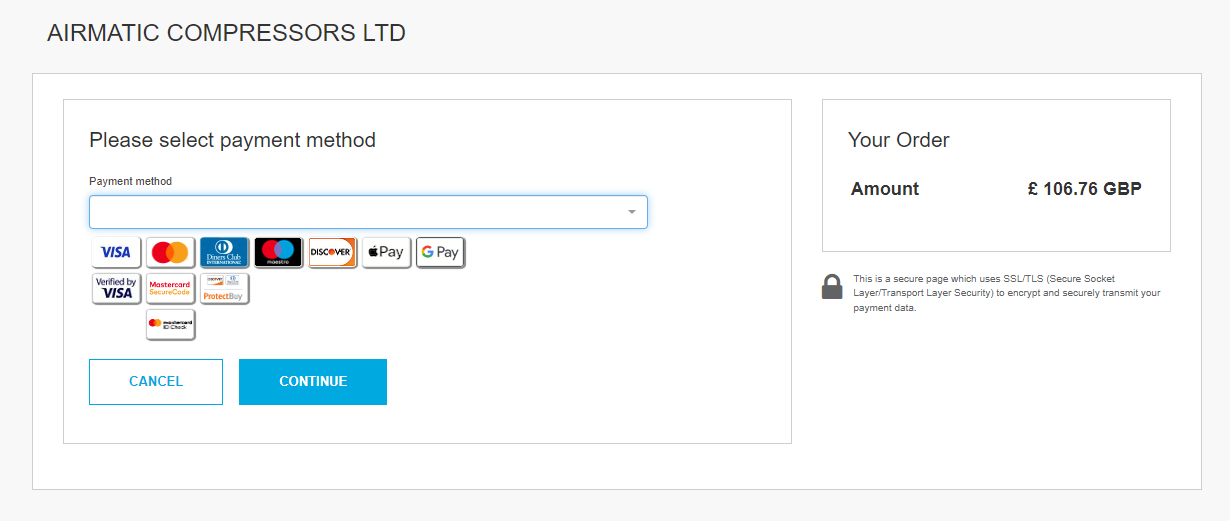This screenshot has height=521, width=1230.
Task: Click the Visa card logo
Action: (x=116, y=252)
